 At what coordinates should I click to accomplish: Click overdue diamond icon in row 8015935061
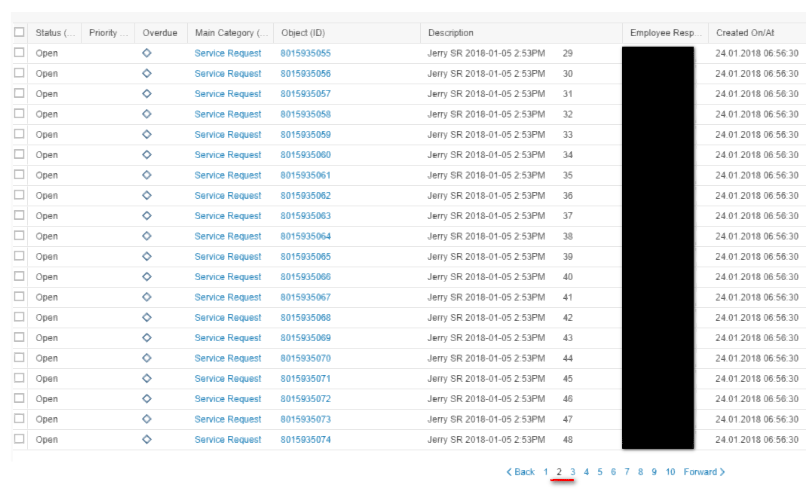[x=147, y=175]
